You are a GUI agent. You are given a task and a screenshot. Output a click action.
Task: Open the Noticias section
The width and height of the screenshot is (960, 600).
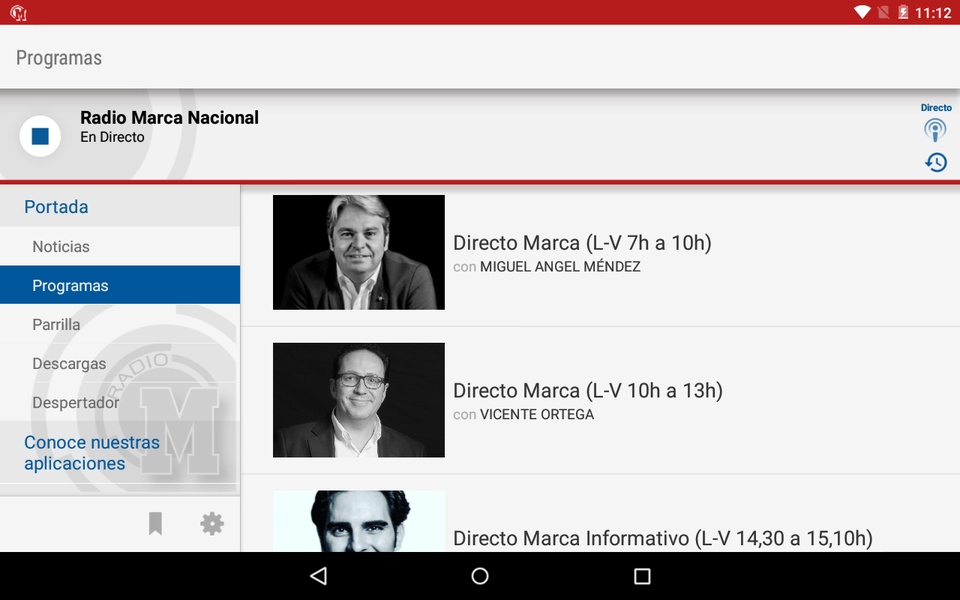[120, 246]
